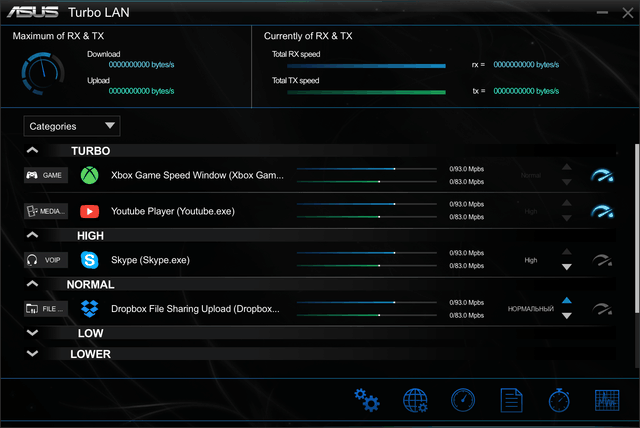Click the НОРМАЛЬНЫЙ priority label for Dropbox
This screenshot has width=640, height=428.
click(x=531, y=309)
